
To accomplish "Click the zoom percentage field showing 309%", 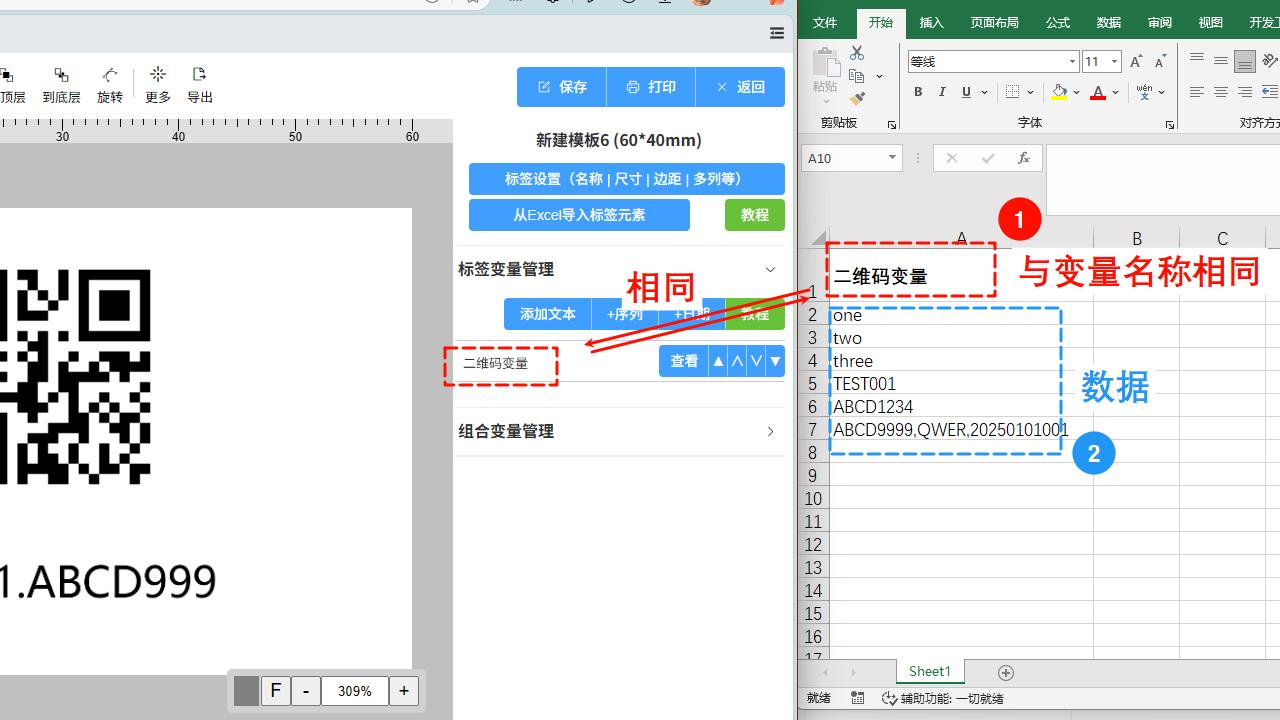I will (355, 691).
